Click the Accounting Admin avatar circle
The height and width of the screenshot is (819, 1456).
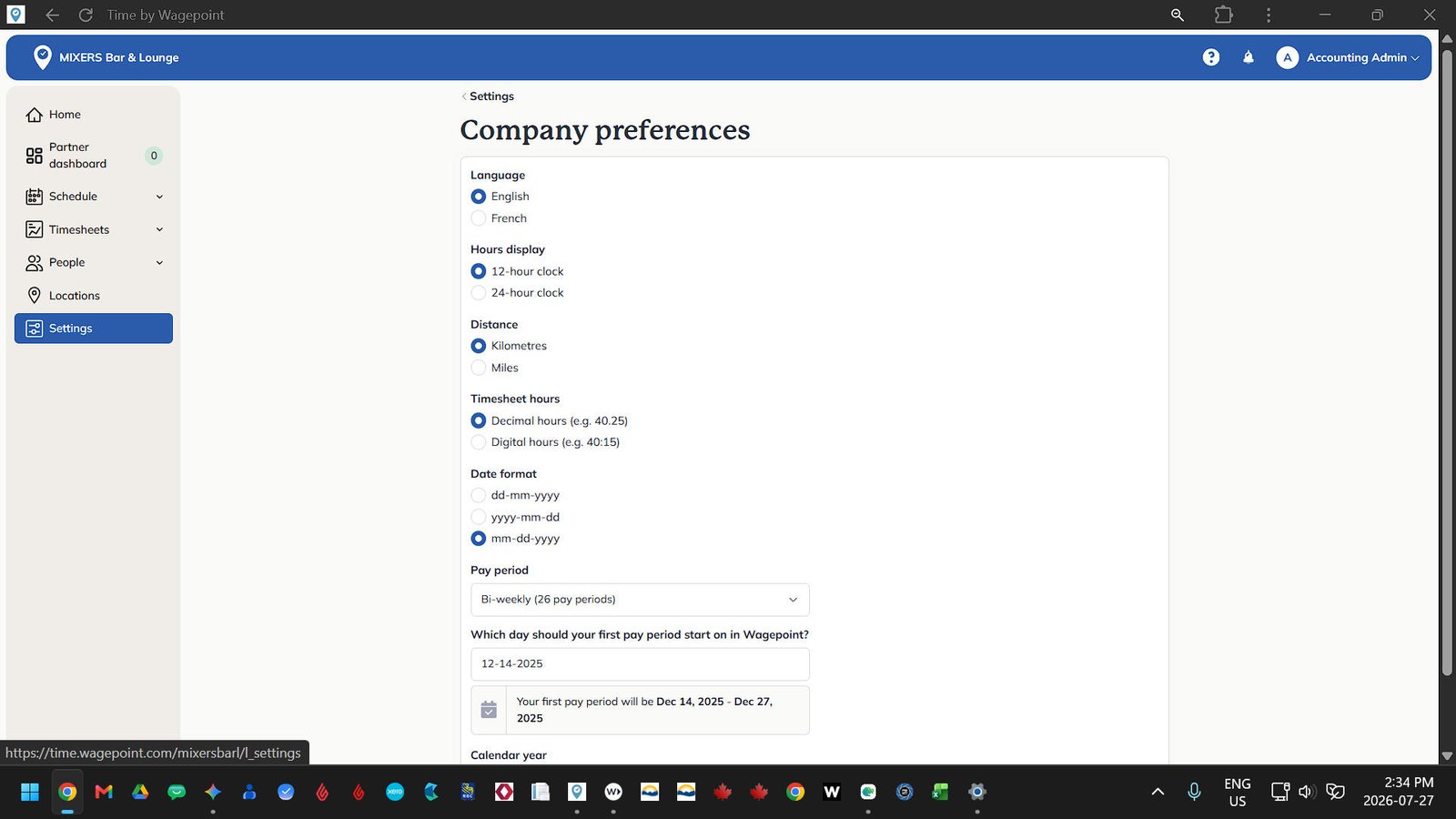click(1287, 57)
